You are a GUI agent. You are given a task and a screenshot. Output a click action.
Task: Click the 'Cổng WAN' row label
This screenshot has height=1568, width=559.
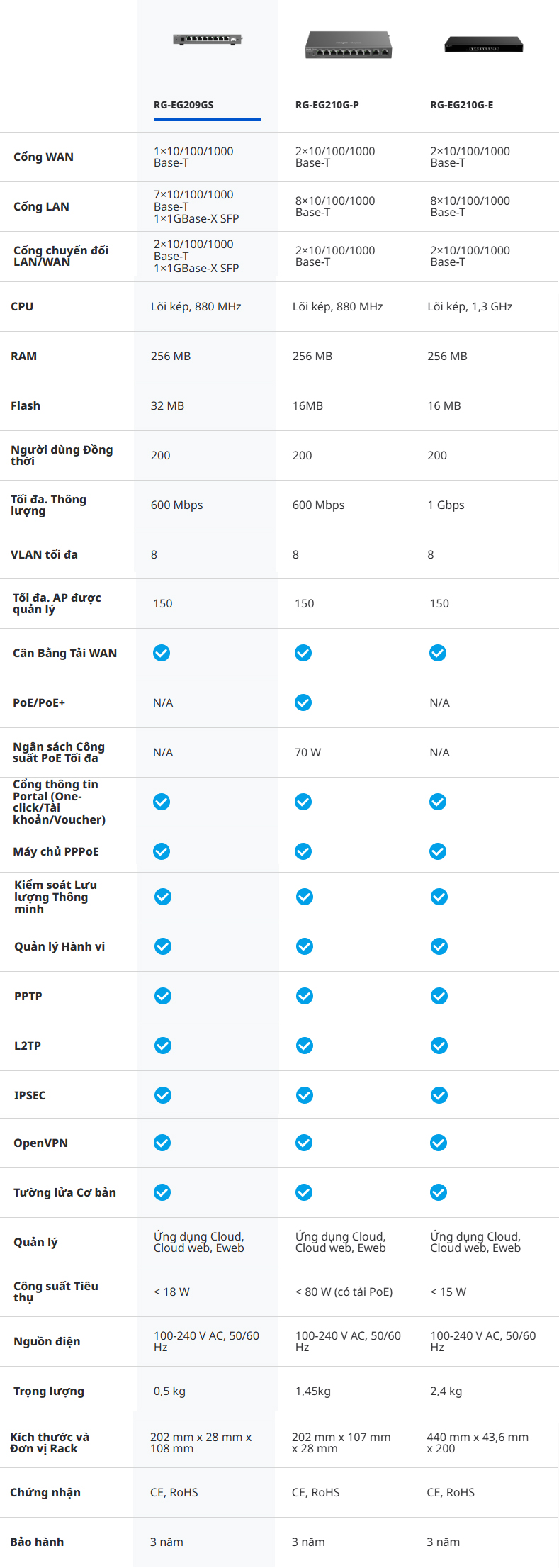(43, 157)
